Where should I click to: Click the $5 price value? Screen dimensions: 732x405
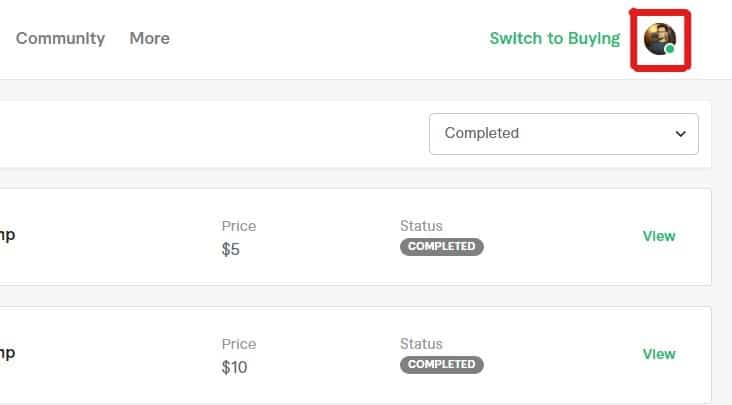(231, 250)
